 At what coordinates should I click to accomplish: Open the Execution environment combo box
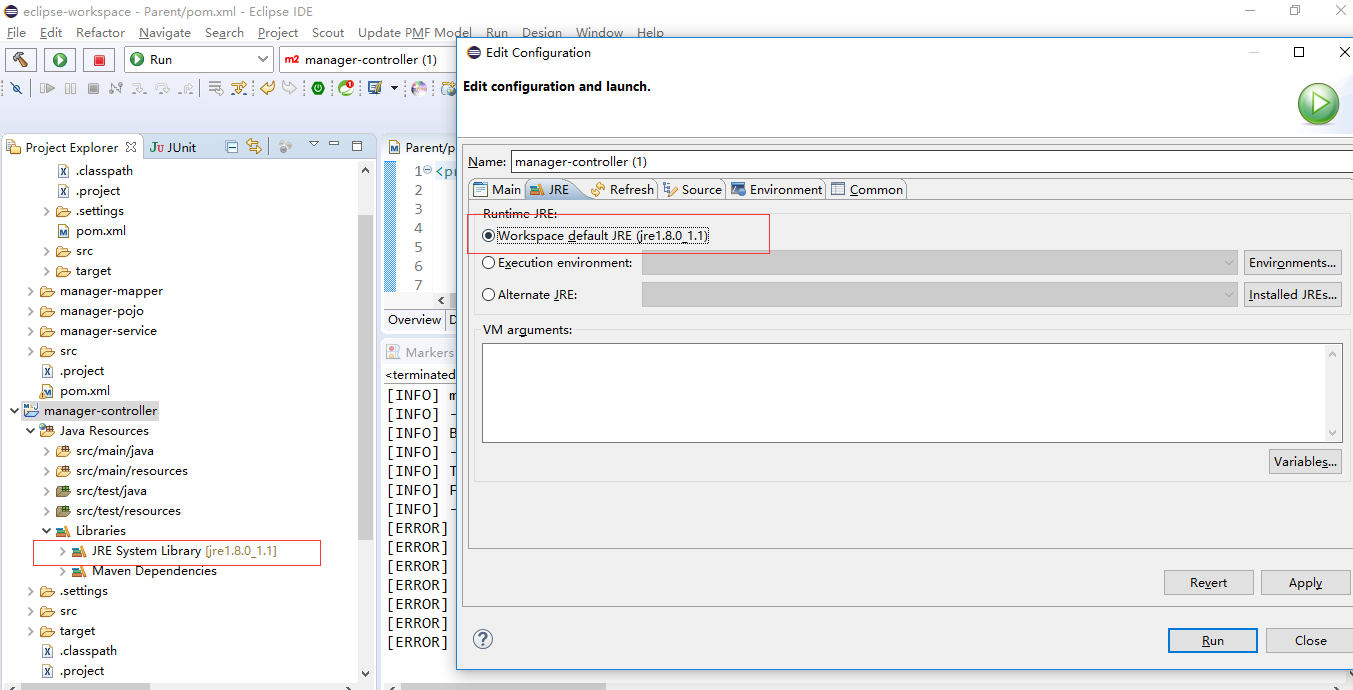[940, 263]
